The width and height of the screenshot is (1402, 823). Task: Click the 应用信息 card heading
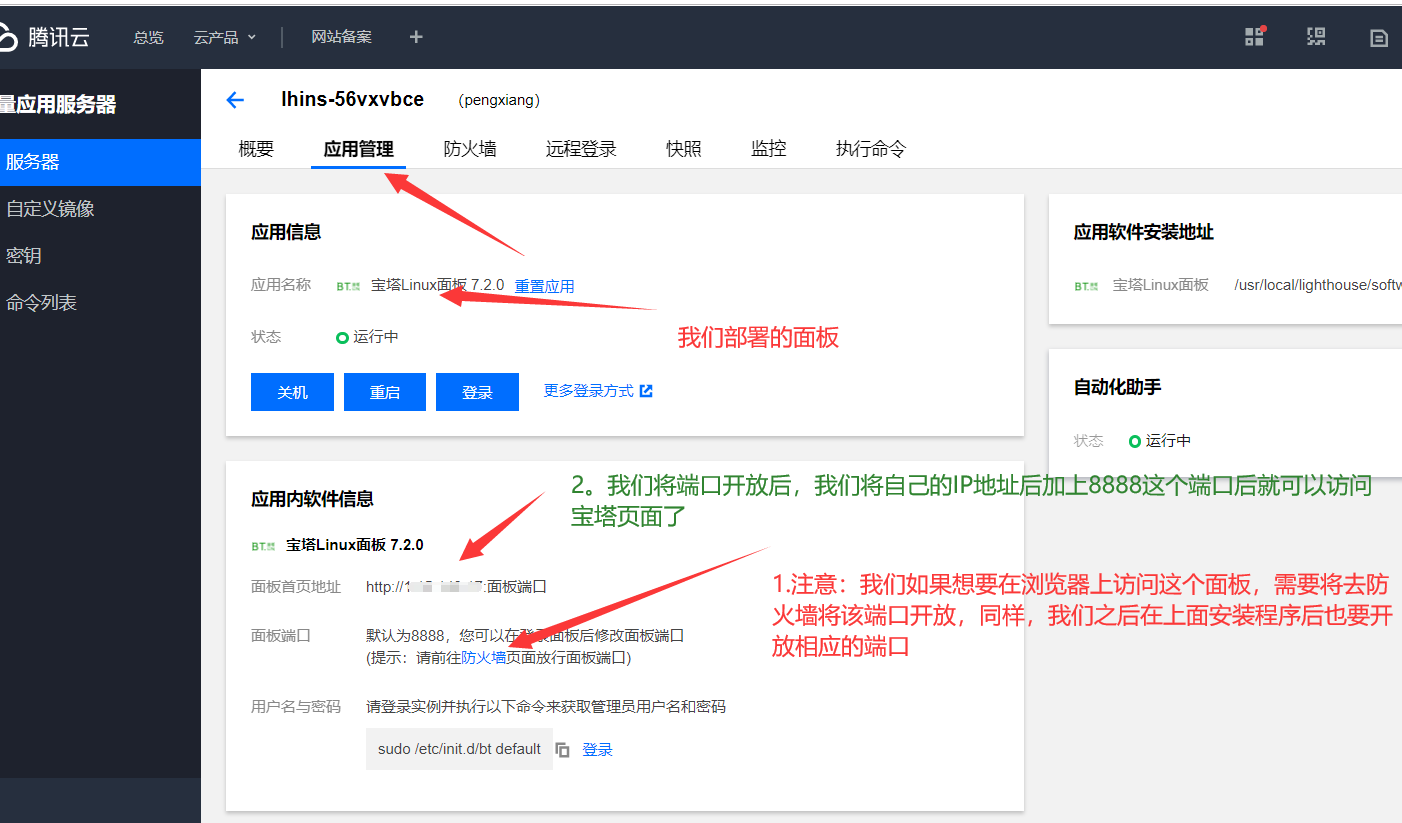click(286, 232)
